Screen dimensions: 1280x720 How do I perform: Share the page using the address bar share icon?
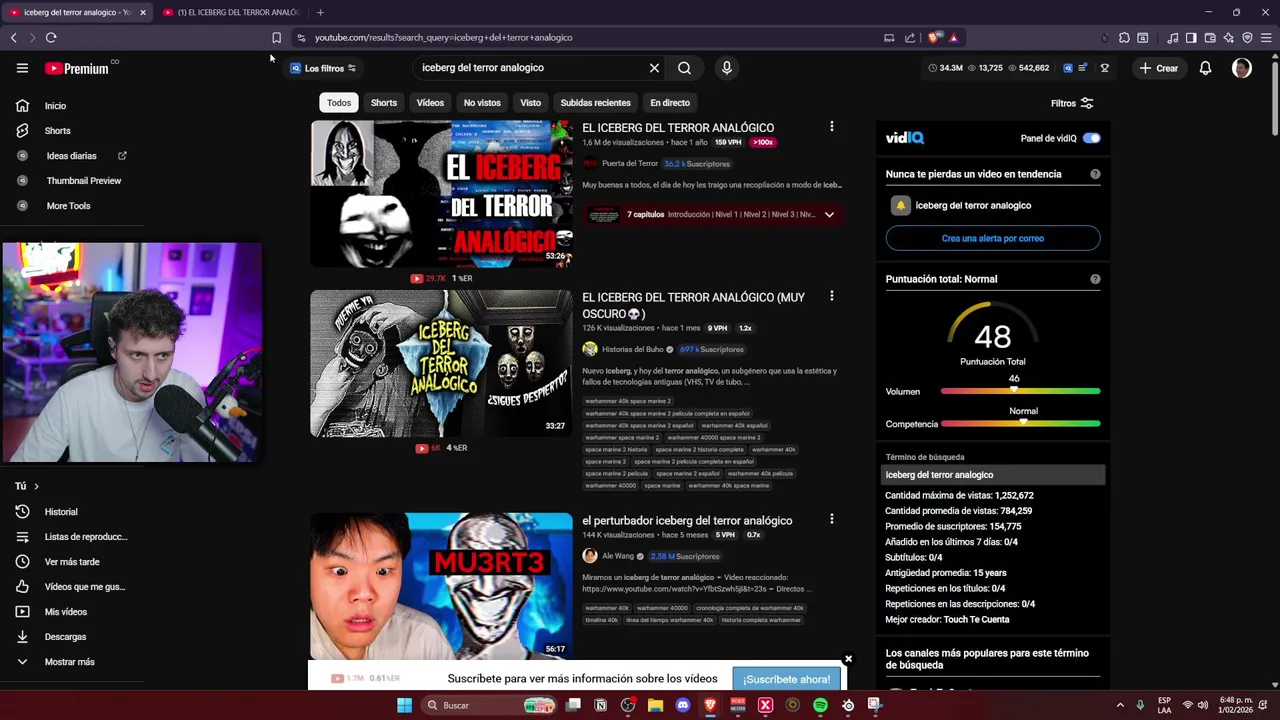tap(910, 38)
